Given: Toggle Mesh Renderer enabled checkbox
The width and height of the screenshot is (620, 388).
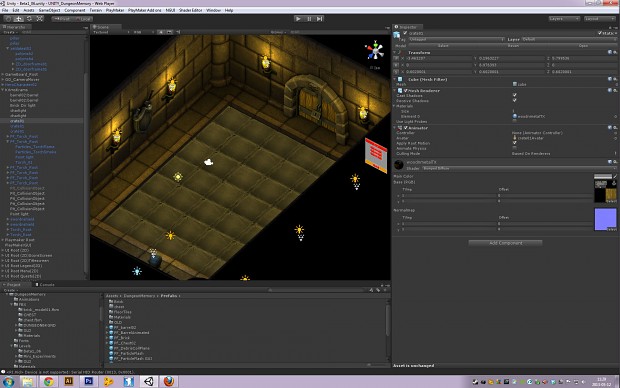Looking at the screenshot, I should pos(405,91).
